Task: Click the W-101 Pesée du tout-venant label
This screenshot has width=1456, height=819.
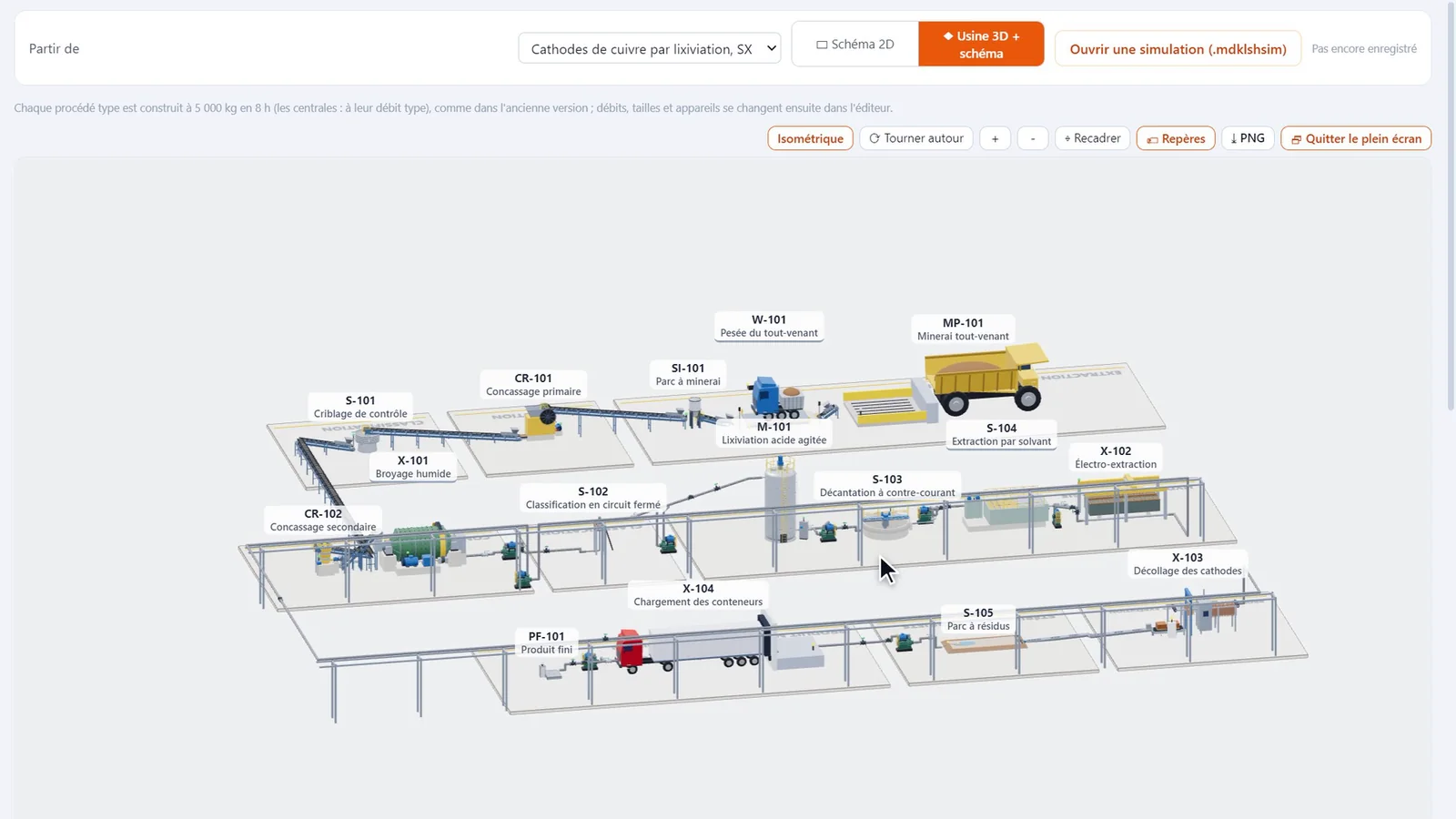Action: point(769,326)
